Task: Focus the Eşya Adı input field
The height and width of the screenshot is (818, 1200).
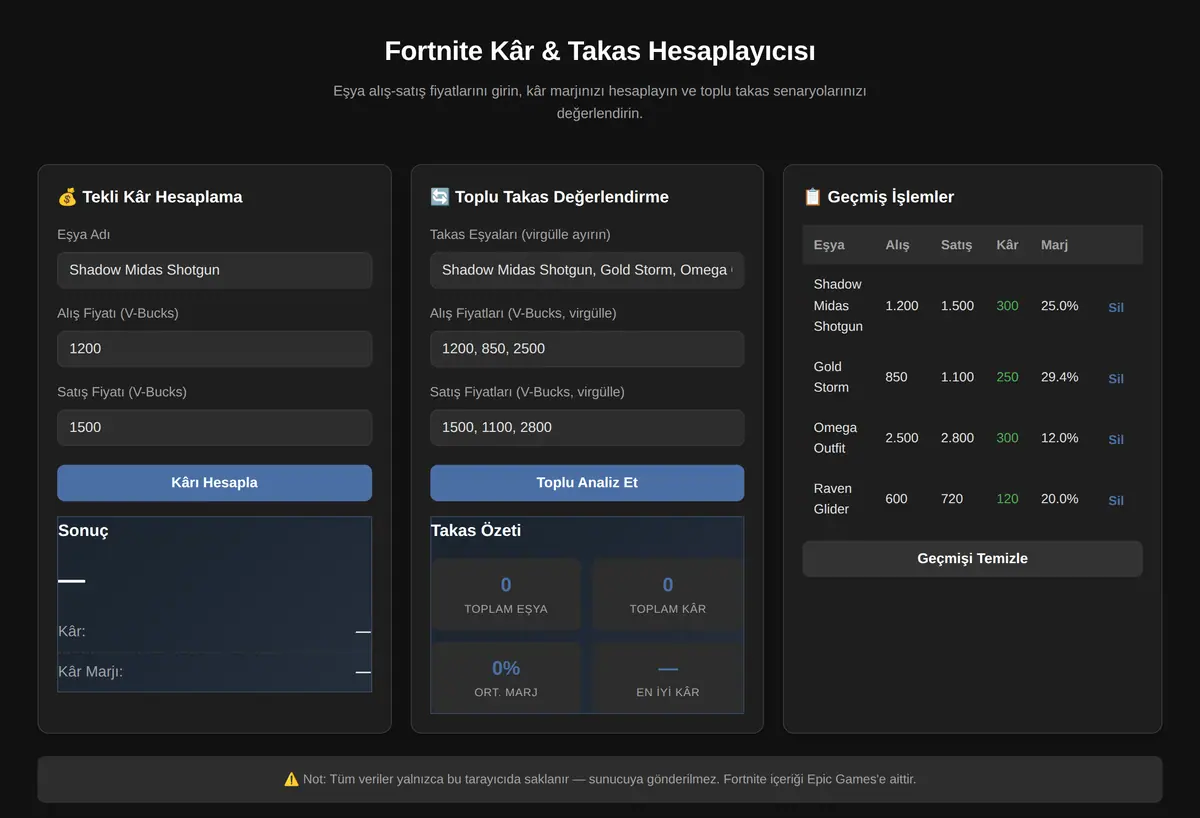Action: 214,270
